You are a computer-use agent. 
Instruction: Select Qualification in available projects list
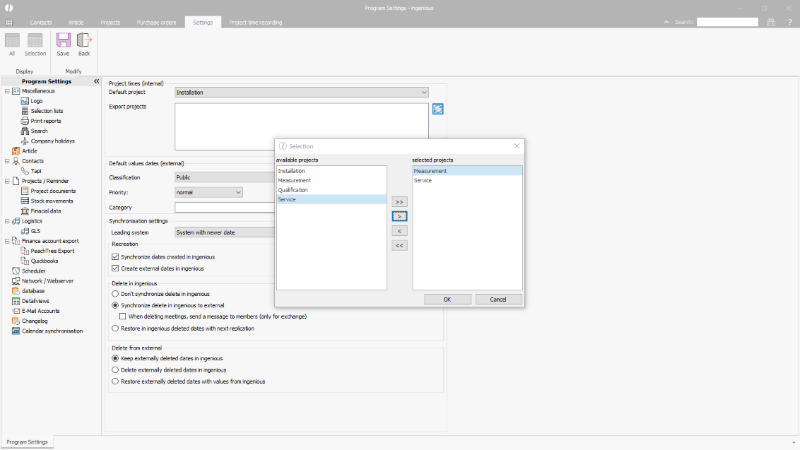[x=293, y=190]
